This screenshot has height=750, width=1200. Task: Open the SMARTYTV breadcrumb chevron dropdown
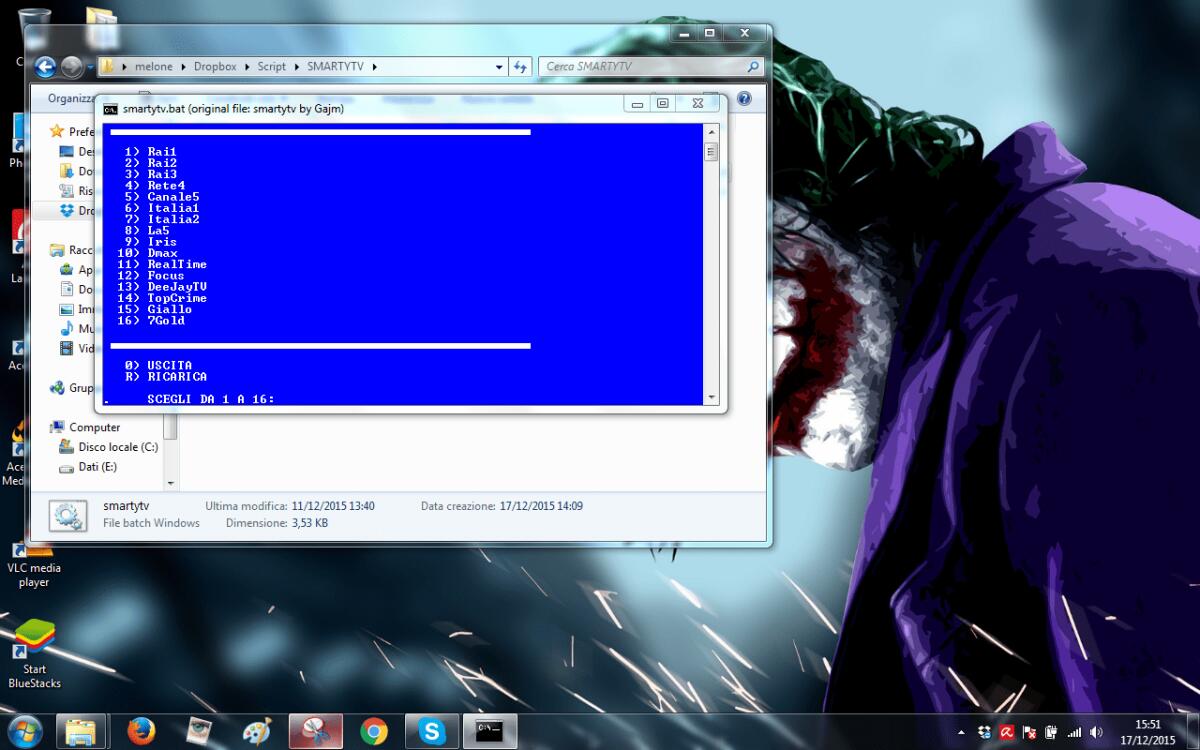pyautogui.click(x=376, y=67)
